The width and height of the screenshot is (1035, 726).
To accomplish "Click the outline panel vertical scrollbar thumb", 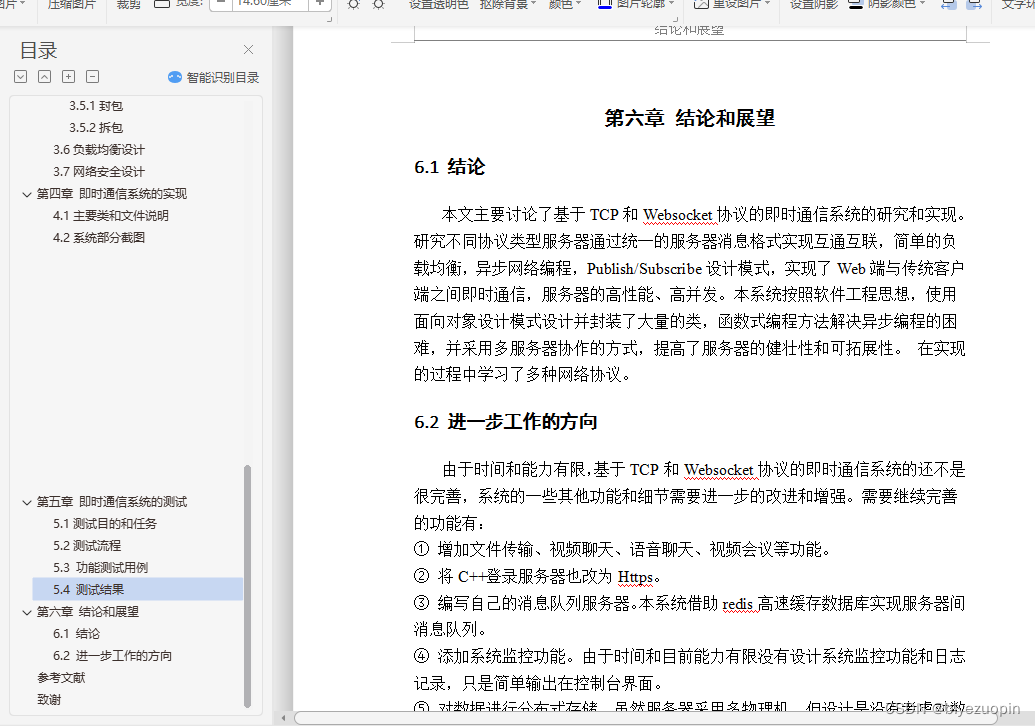I will pos(248,586).
